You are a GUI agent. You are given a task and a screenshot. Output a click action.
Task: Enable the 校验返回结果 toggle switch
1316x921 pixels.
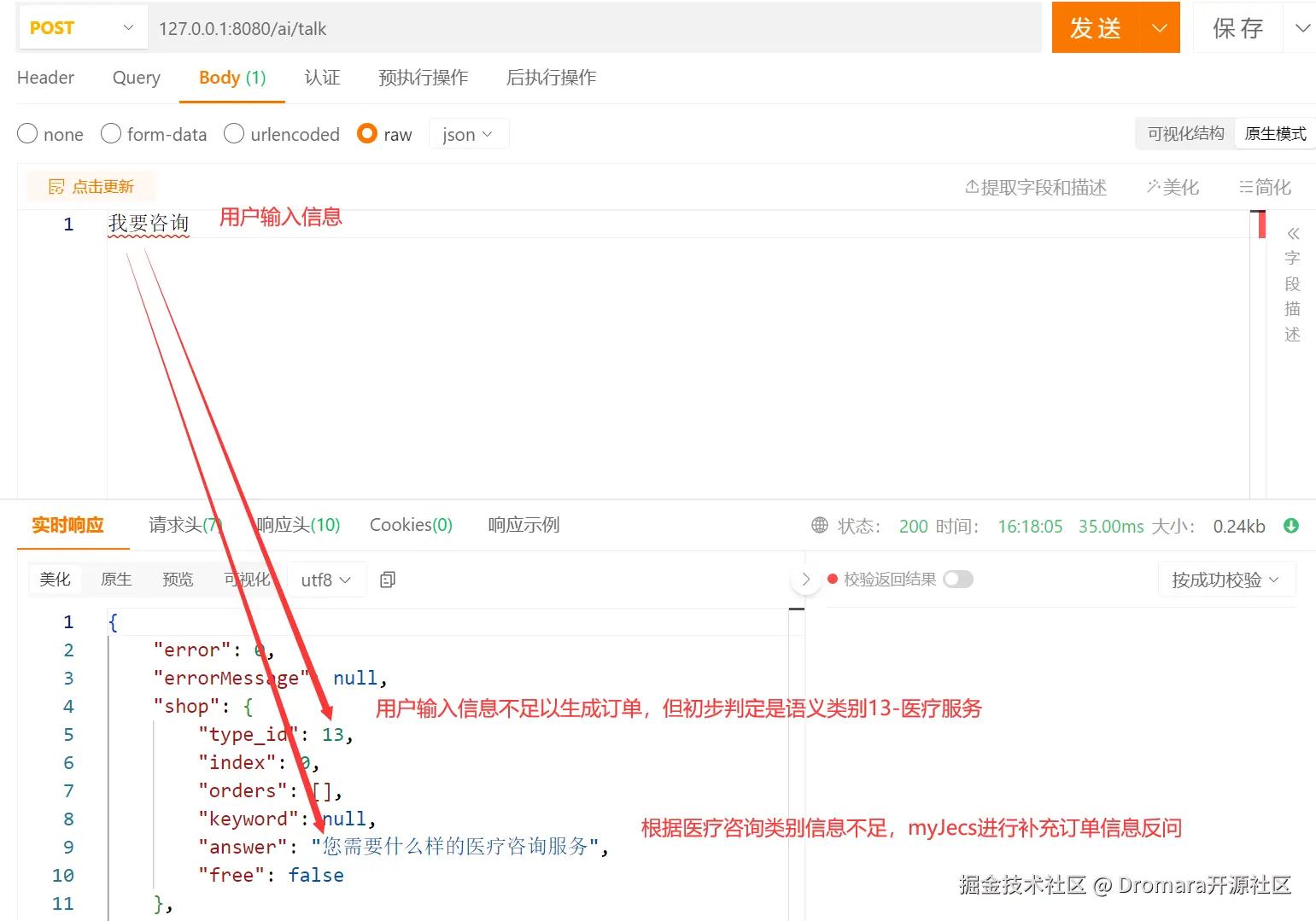pyautogui.click(x=958, y=579)
